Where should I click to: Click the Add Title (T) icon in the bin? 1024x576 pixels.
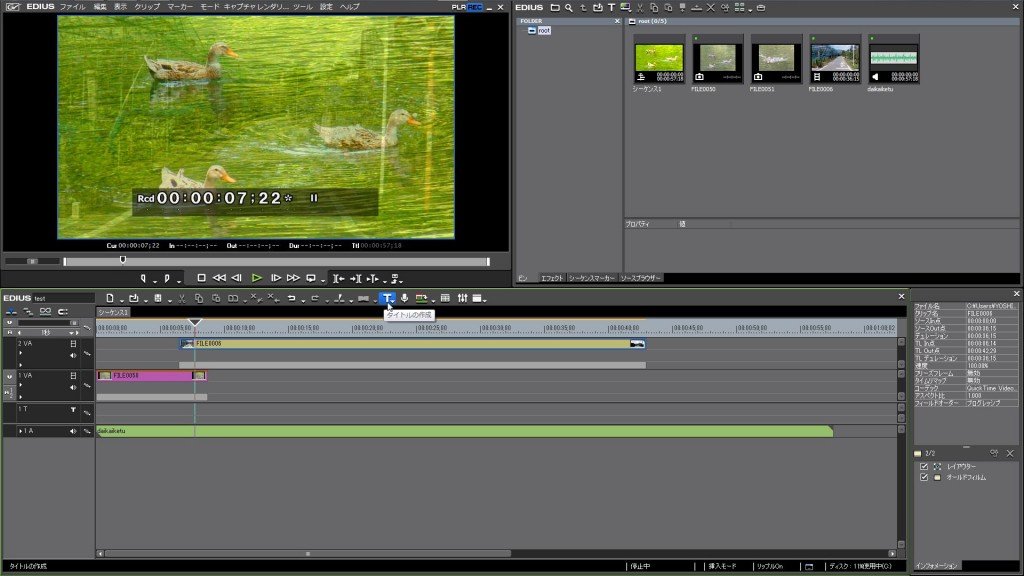(x=611, y=8)
